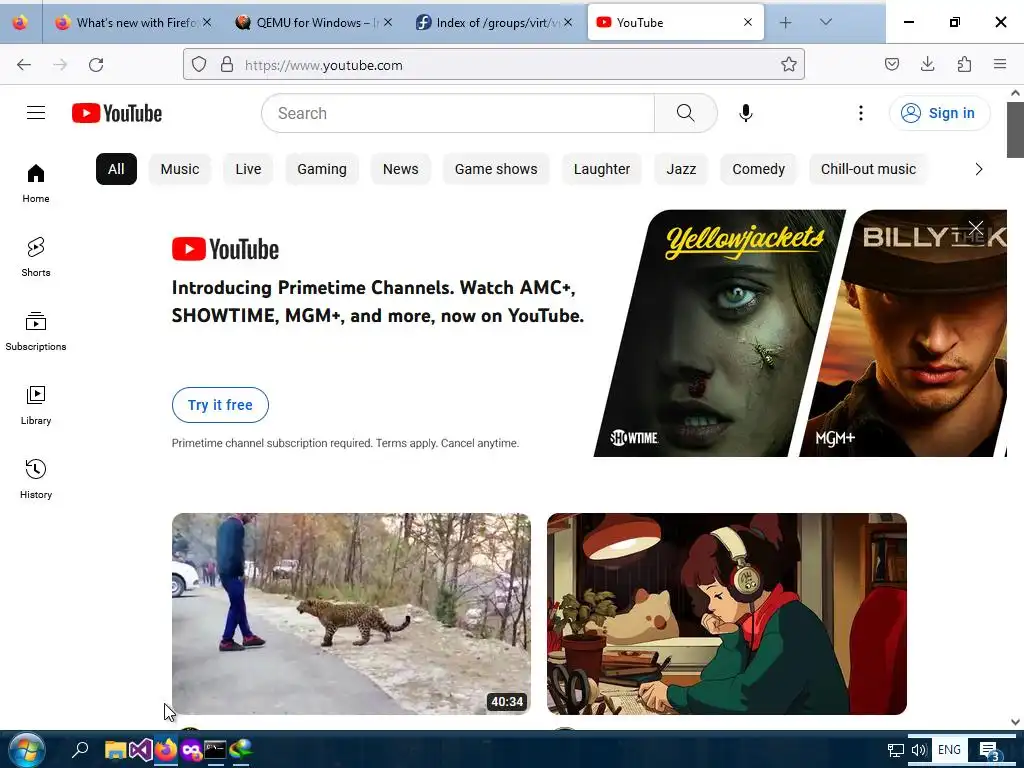
Task: Open Library in sidebar
Action: pos(36,405)
